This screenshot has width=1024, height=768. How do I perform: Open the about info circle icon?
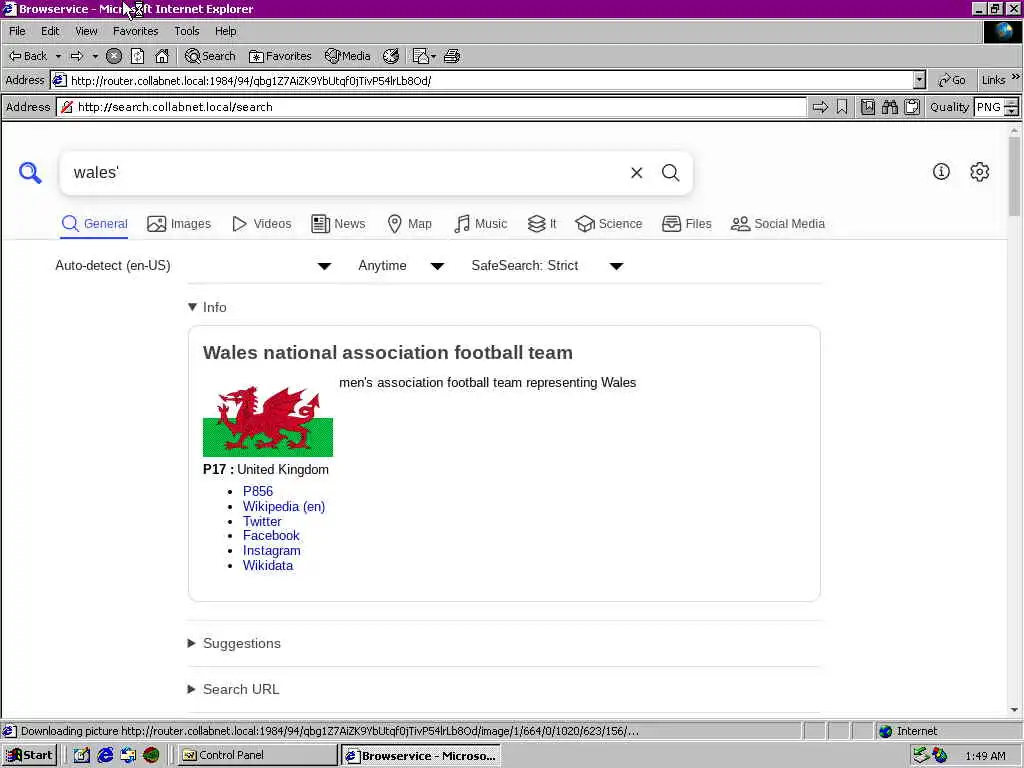coord(941,172)
